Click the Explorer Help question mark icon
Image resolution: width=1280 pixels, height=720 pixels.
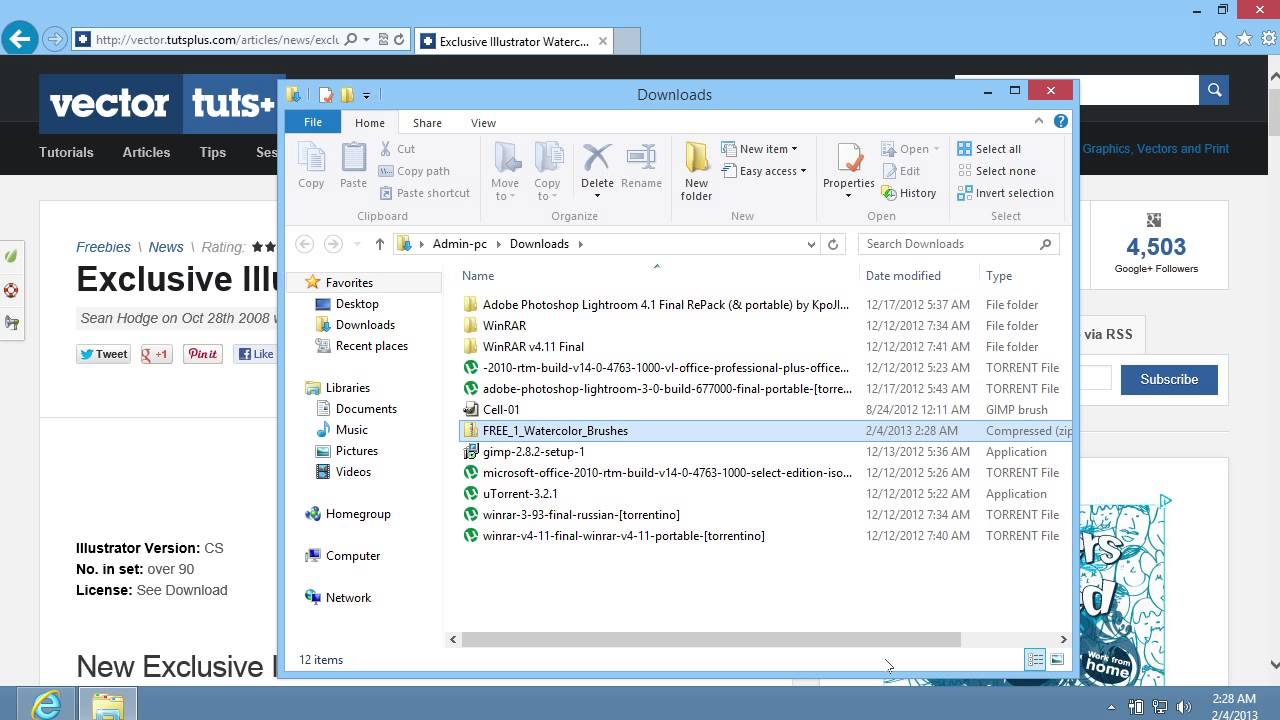1061,121
